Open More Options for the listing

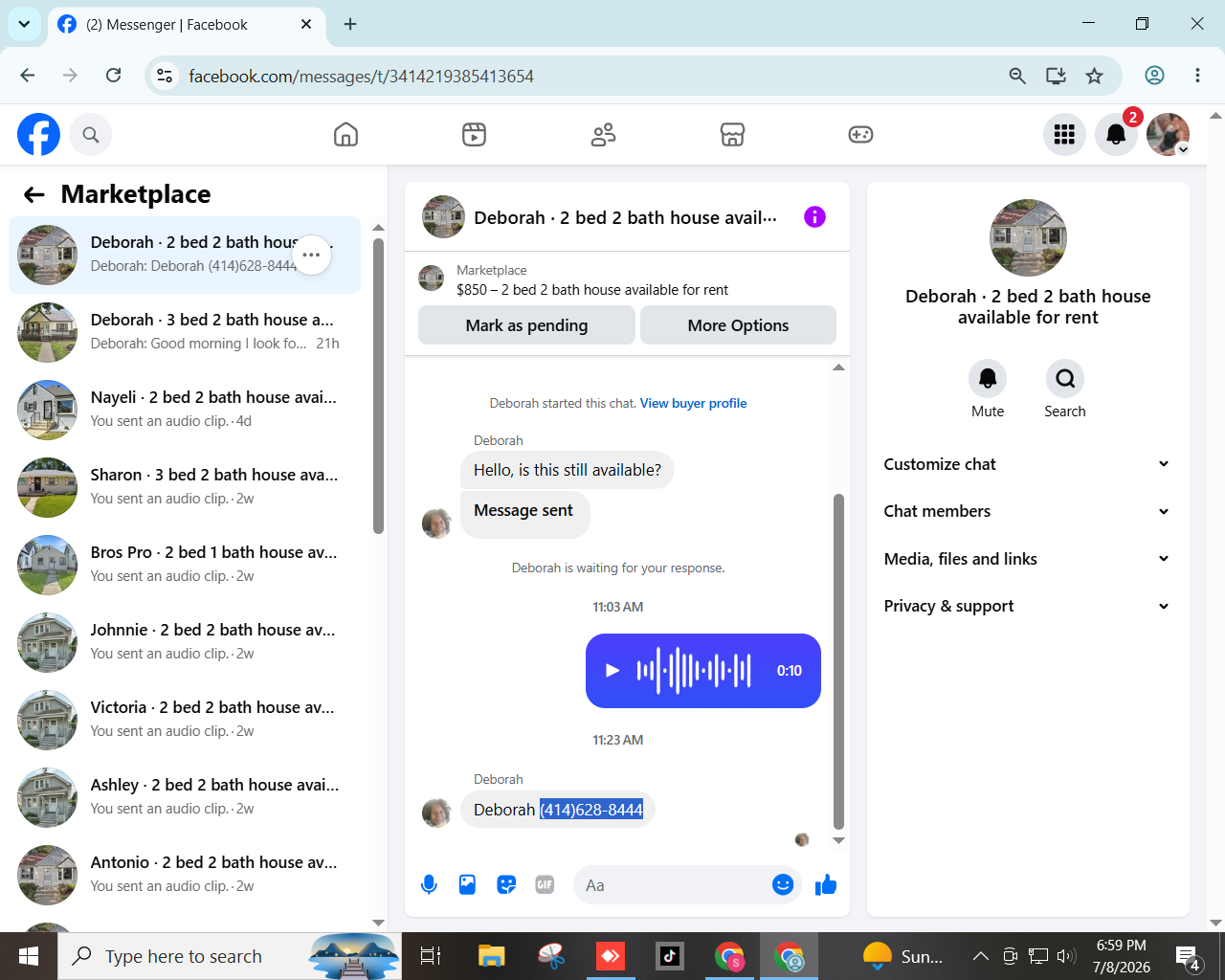[738, 325]
